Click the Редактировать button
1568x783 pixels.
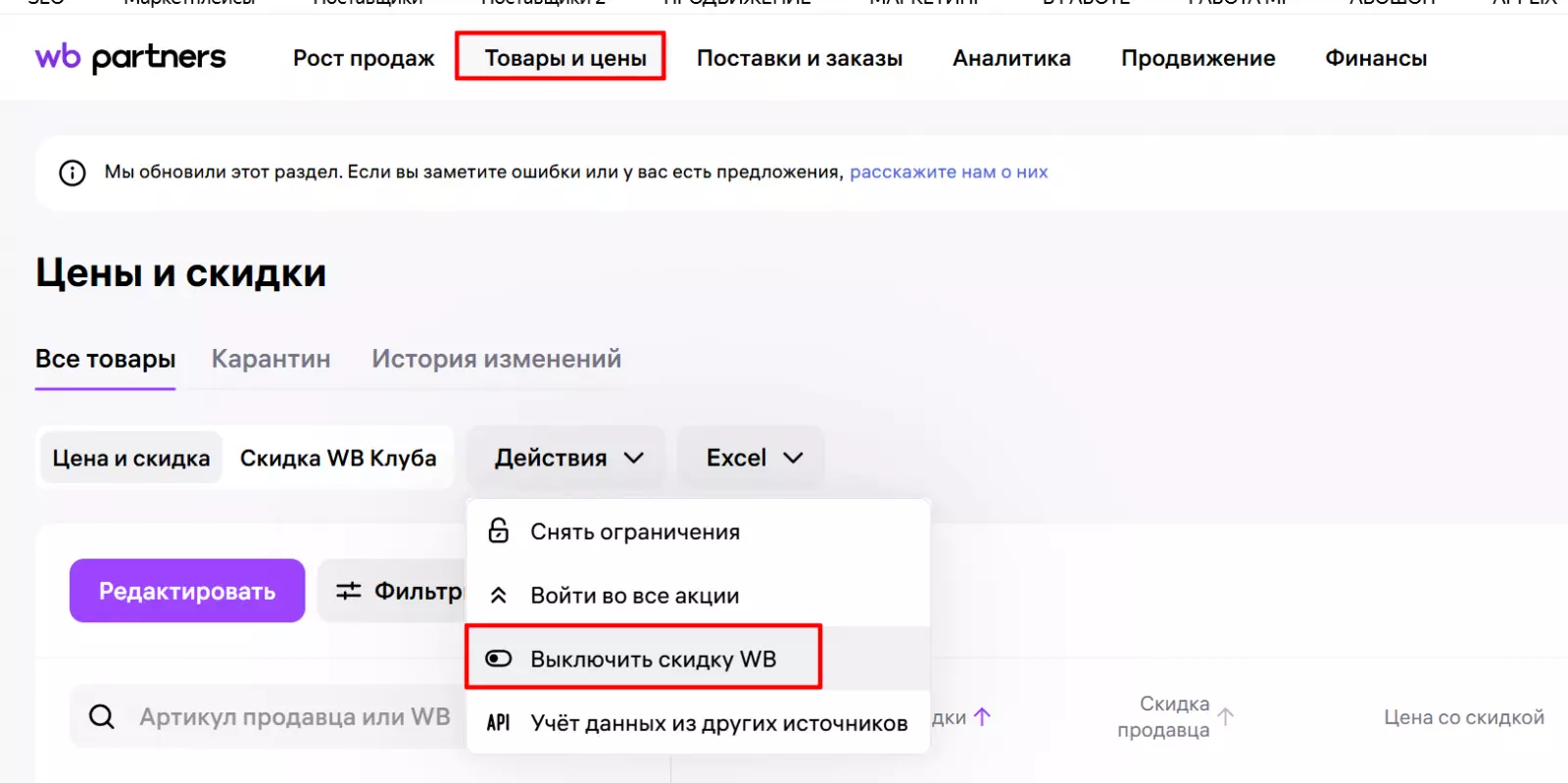click(x=187, y=591)
